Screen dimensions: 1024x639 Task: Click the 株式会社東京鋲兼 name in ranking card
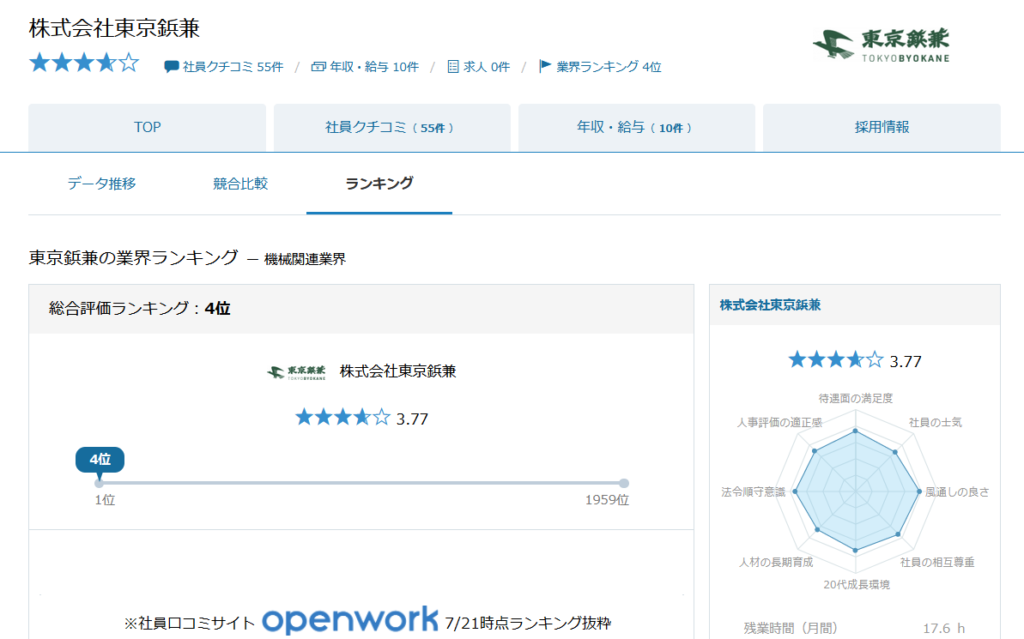coord(398,371)
